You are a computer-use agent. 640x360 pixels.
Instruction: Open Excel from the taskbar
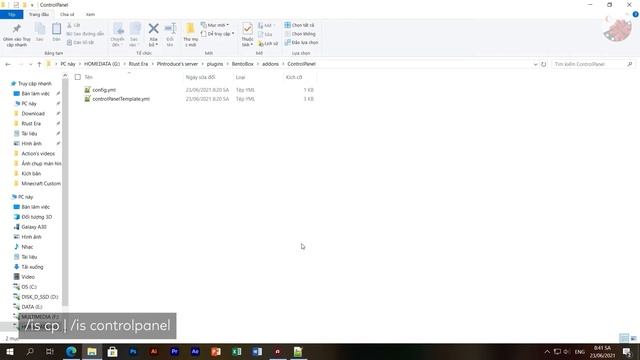[236, 351]
